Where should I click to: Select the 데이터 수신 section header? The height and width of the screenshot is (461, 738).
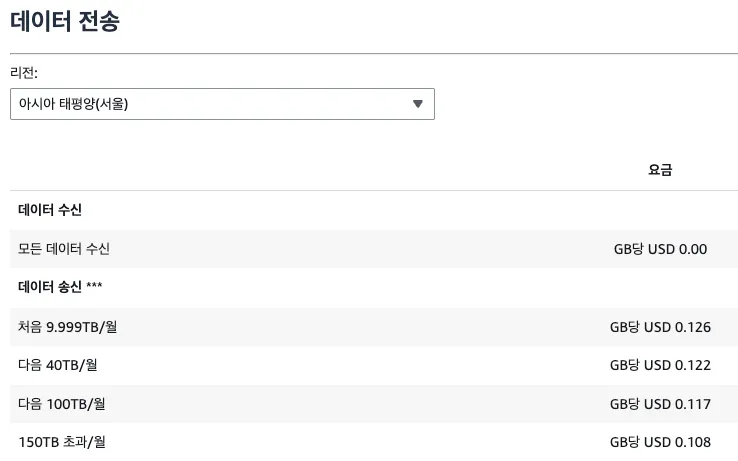tap(50, 210)
